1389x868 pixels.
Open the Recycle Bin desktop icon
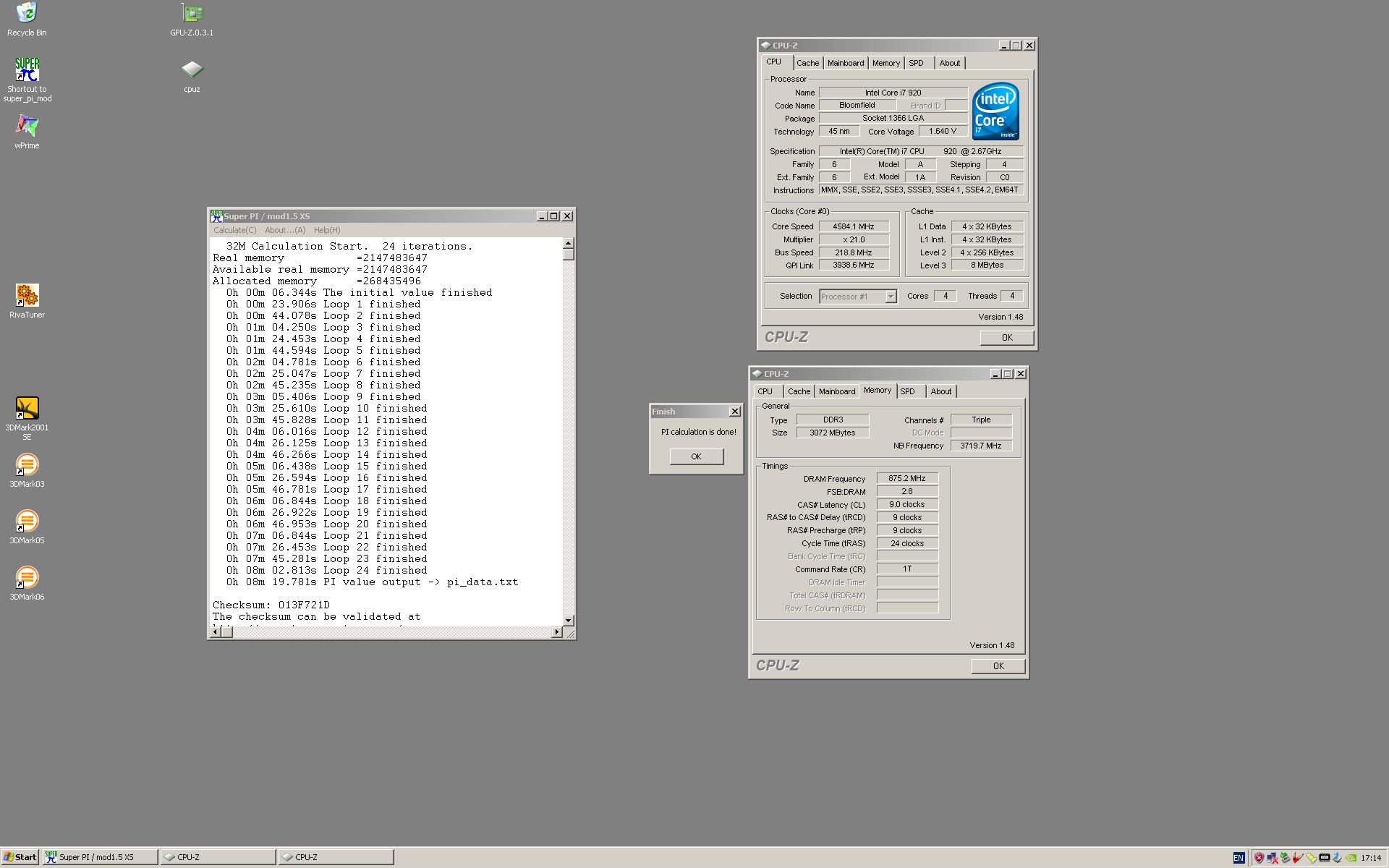click(x=27, y=19)
